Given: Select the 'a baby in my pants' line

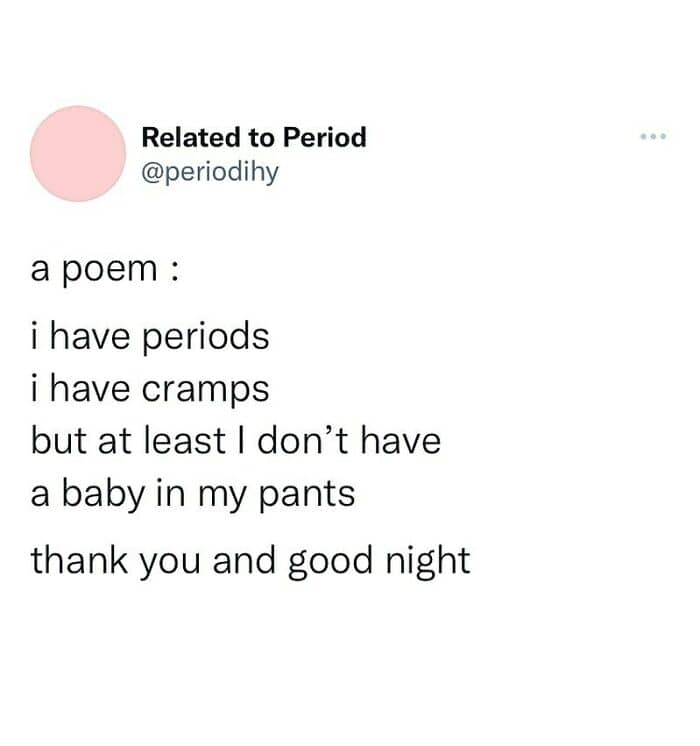Looking at the screenshot, I should coord(193,495).
